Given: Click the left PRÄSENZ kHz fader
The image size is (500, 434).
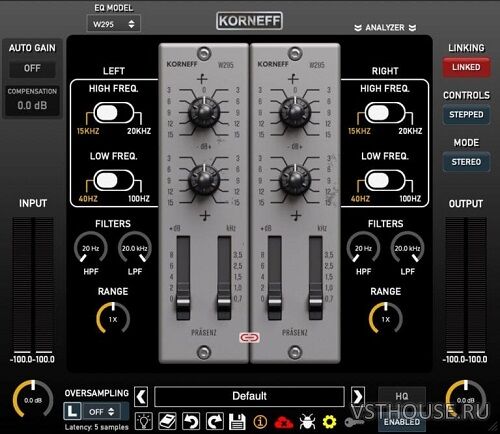Looking at the screenshot, I should click(224, 302).
